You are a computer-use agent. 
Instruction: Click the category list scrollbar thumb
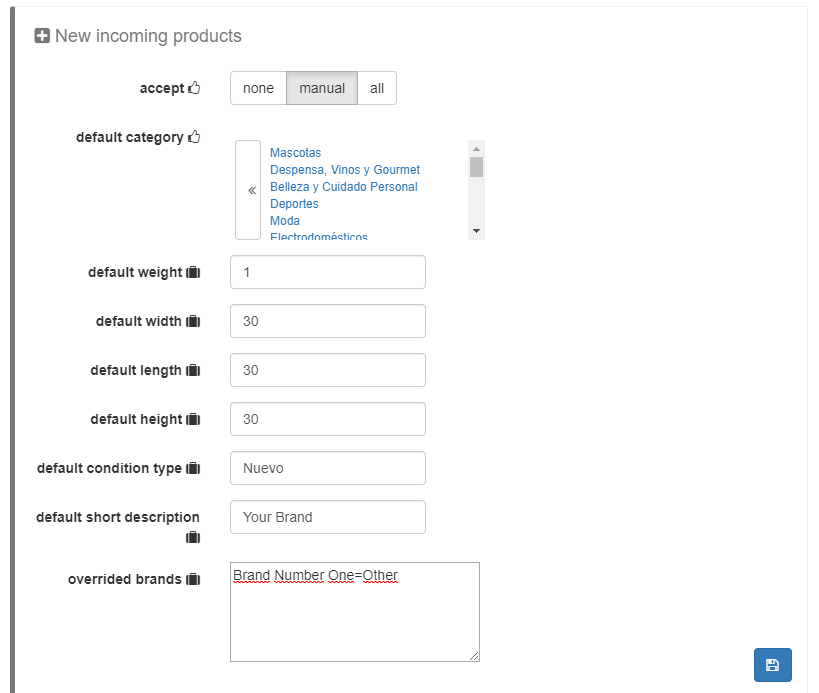tap(476, 167)
